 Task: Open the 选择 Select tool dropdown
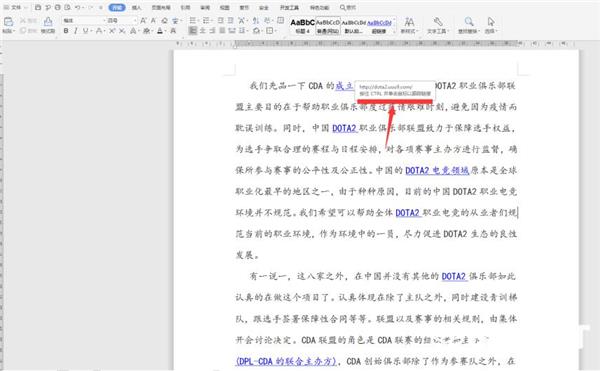pyautogui.click(x=491, y=25)
